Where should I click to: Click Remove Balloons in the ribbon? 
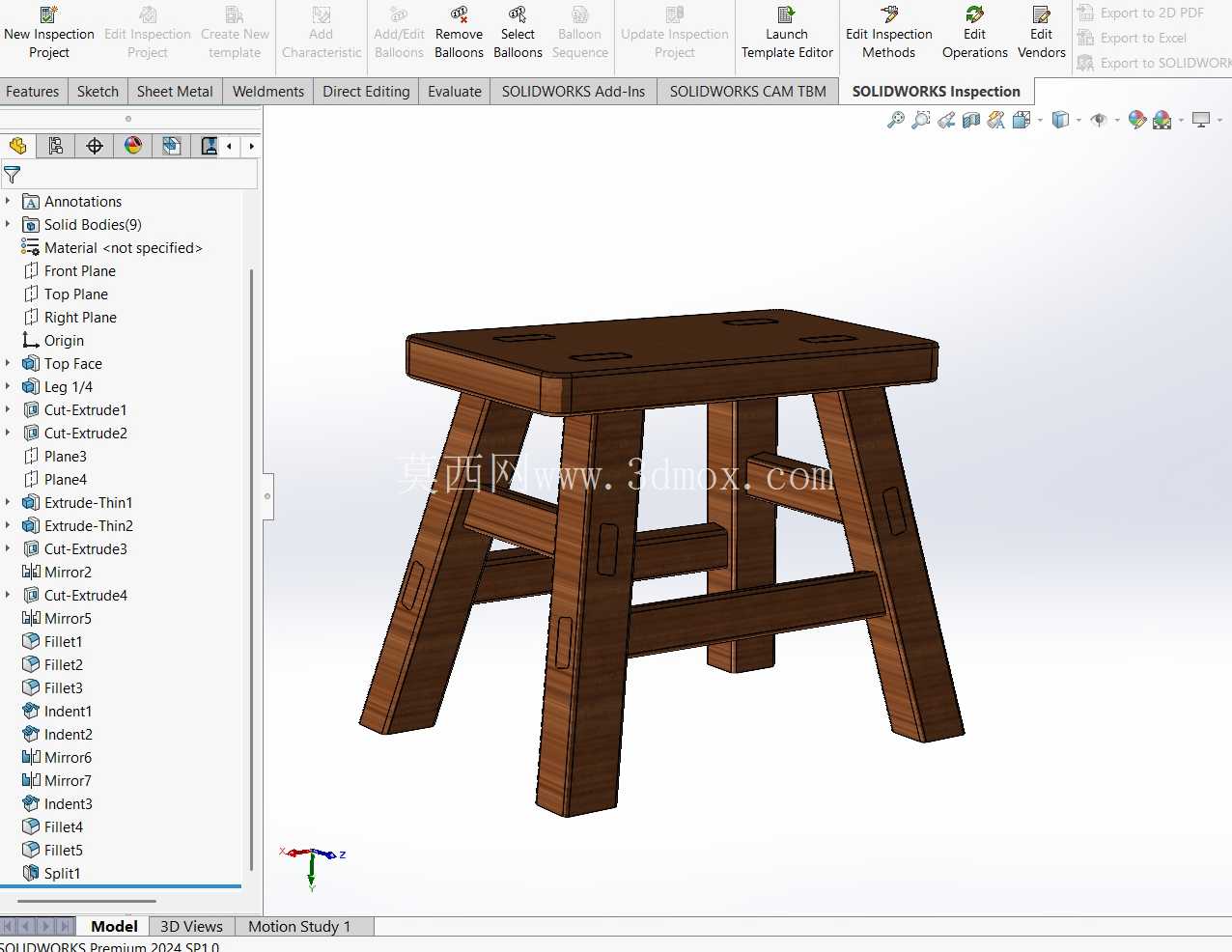coord(459,32)
